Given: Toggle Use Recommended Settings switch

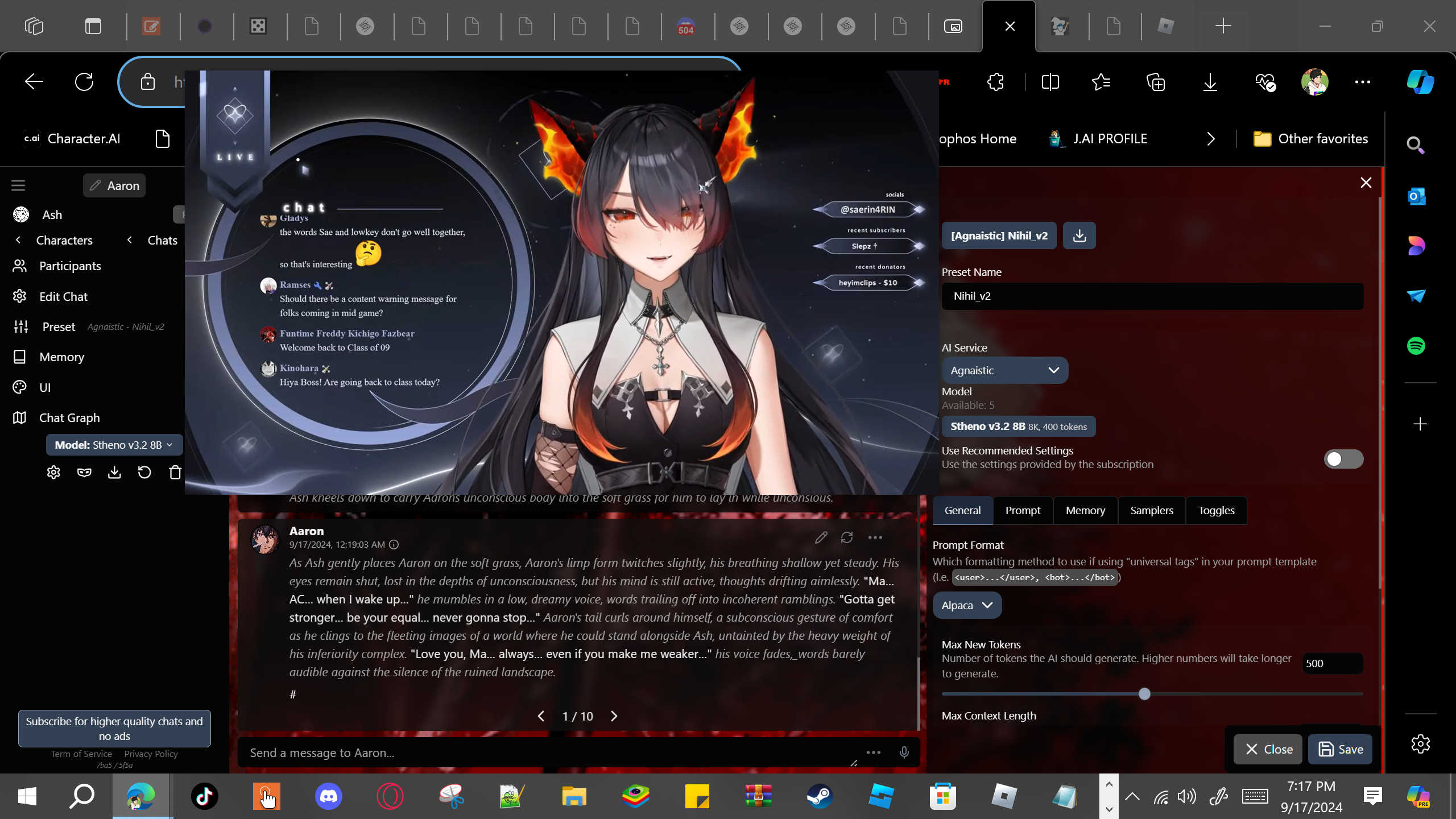Looking at the screenshot, I should click(1343, 458).
